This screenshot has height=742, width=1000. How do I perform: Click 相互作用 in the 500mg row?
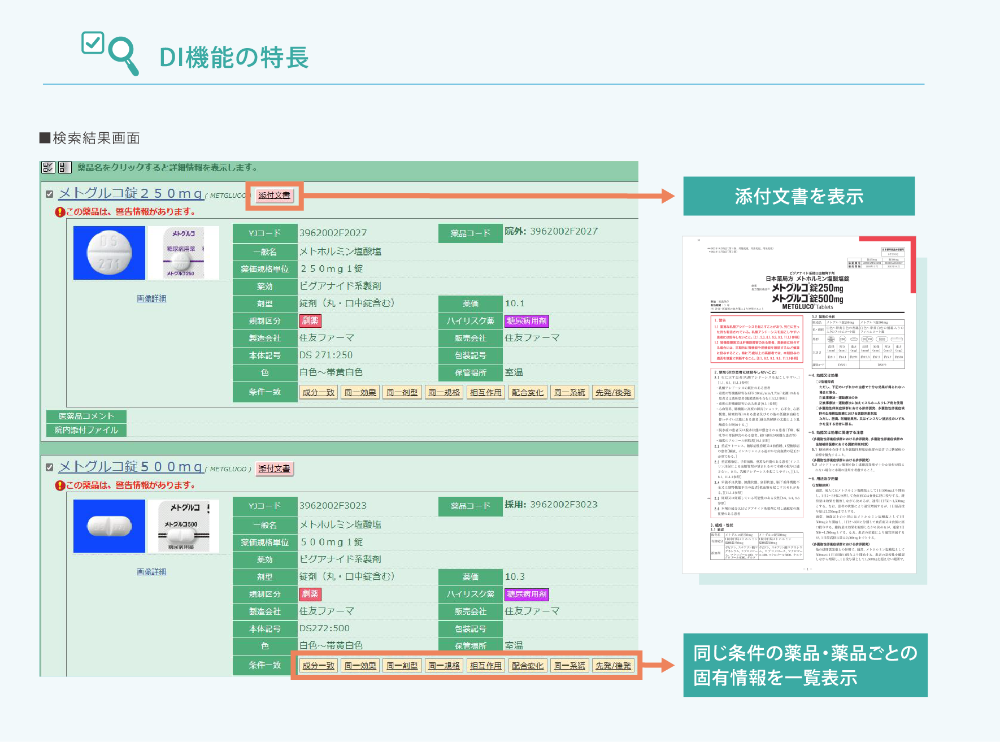tap(486, 666)
